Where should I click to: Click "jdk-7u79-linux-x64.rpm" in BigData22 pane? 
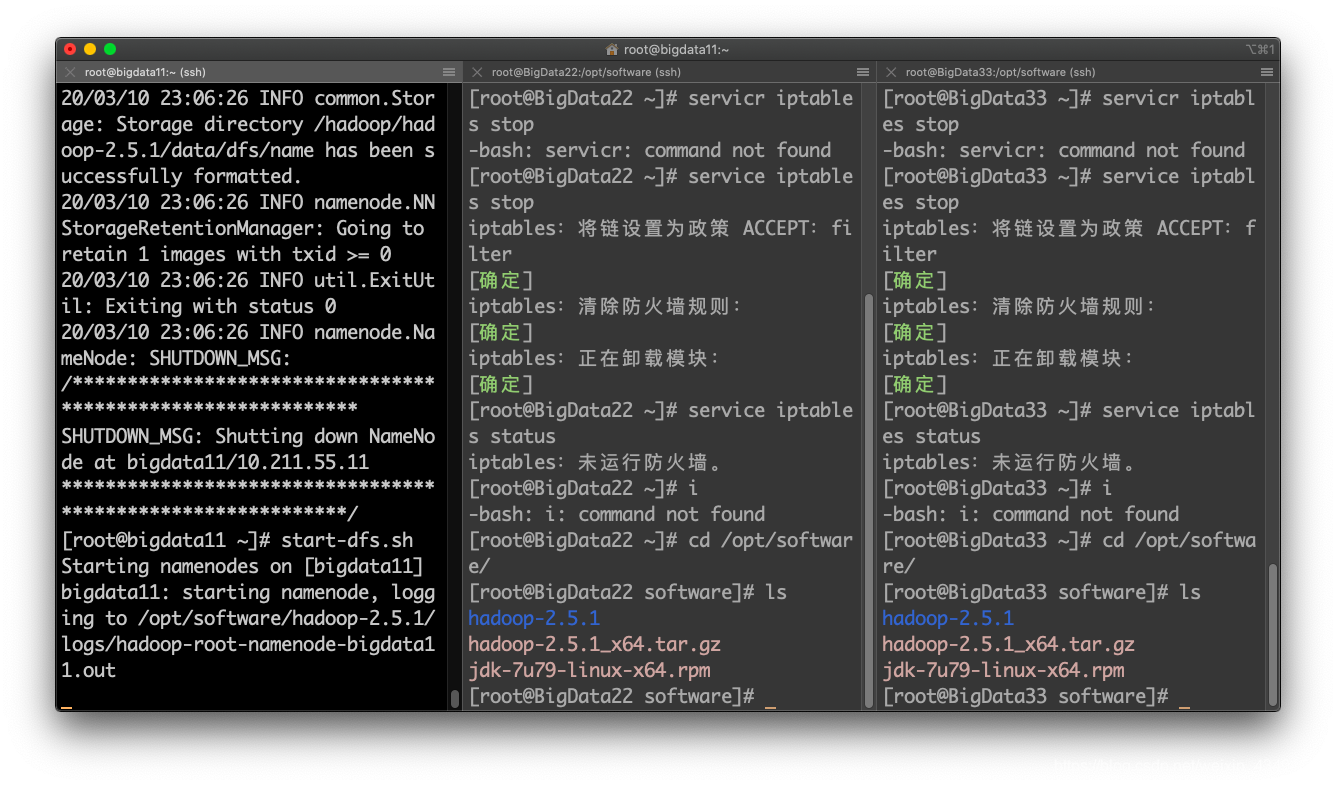(589, 670)
